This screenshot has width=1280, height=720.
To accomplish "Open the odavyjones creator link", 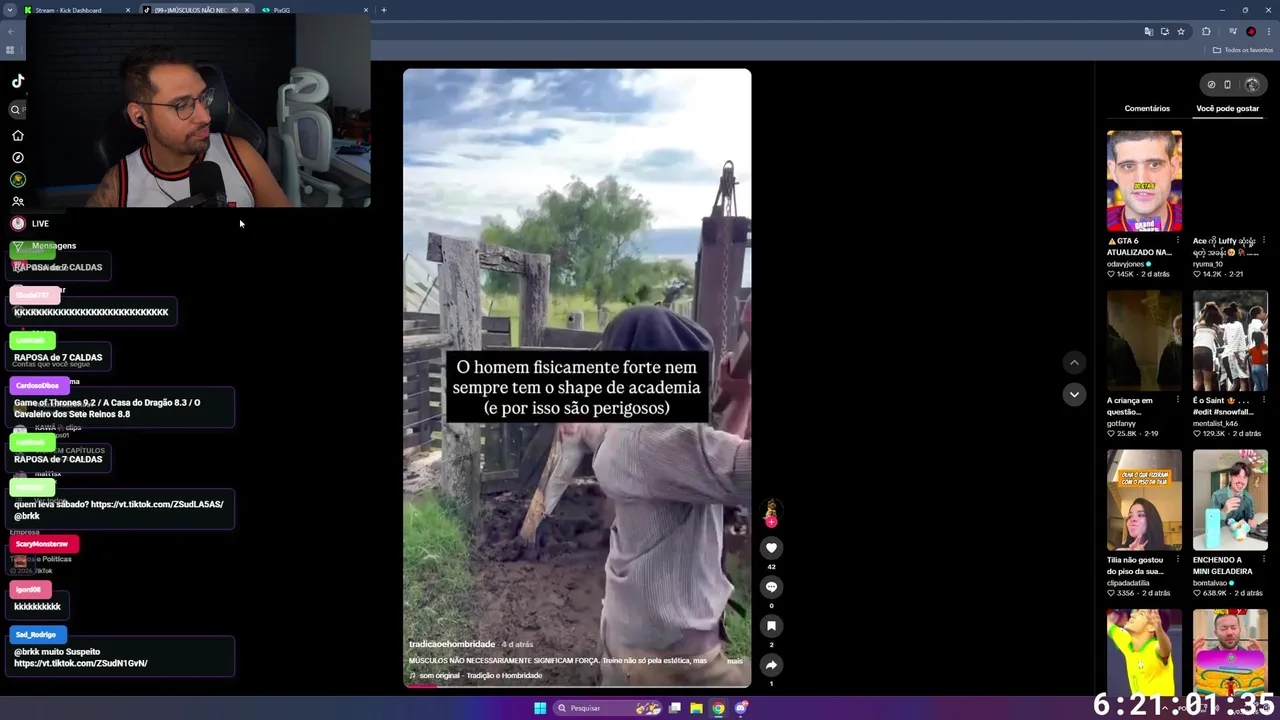I will 1125,264.
